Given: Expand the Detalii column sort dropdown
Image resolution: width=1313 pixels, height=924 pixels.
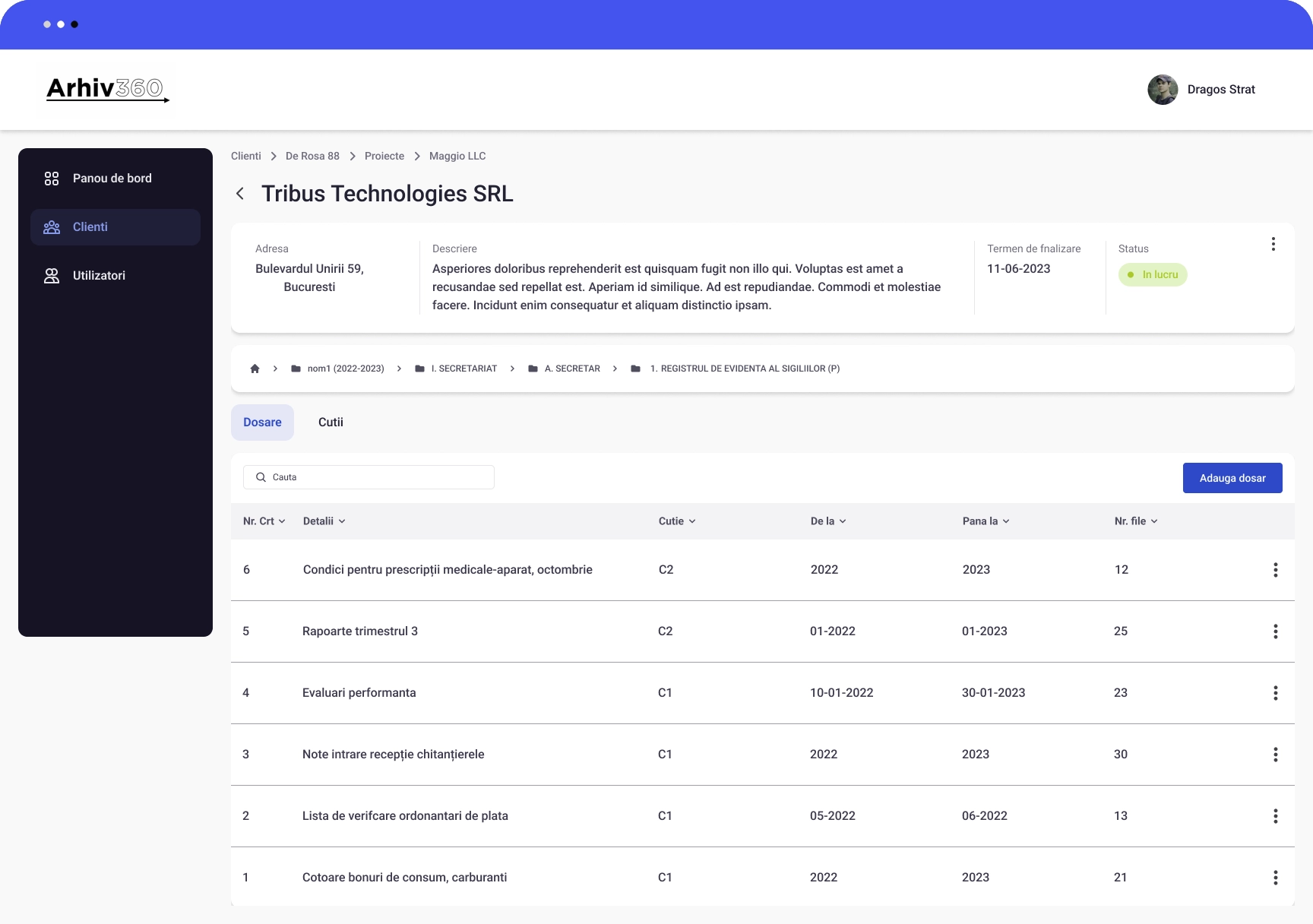Looking at the screenshot, I should pos(324,521).
